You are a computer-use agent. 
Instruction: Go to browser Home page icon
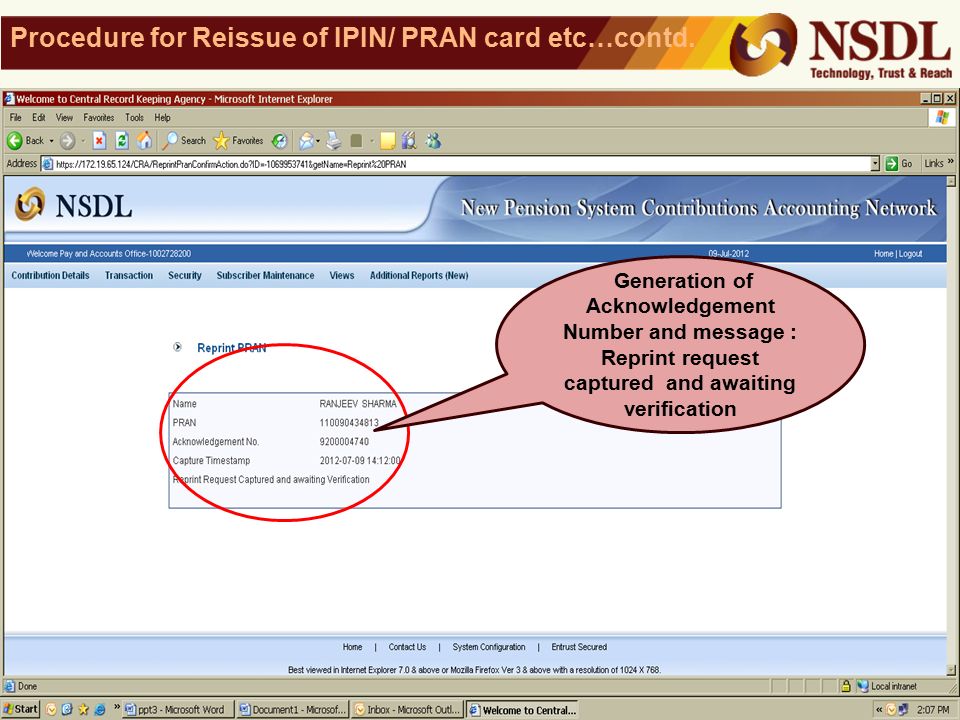144,141
